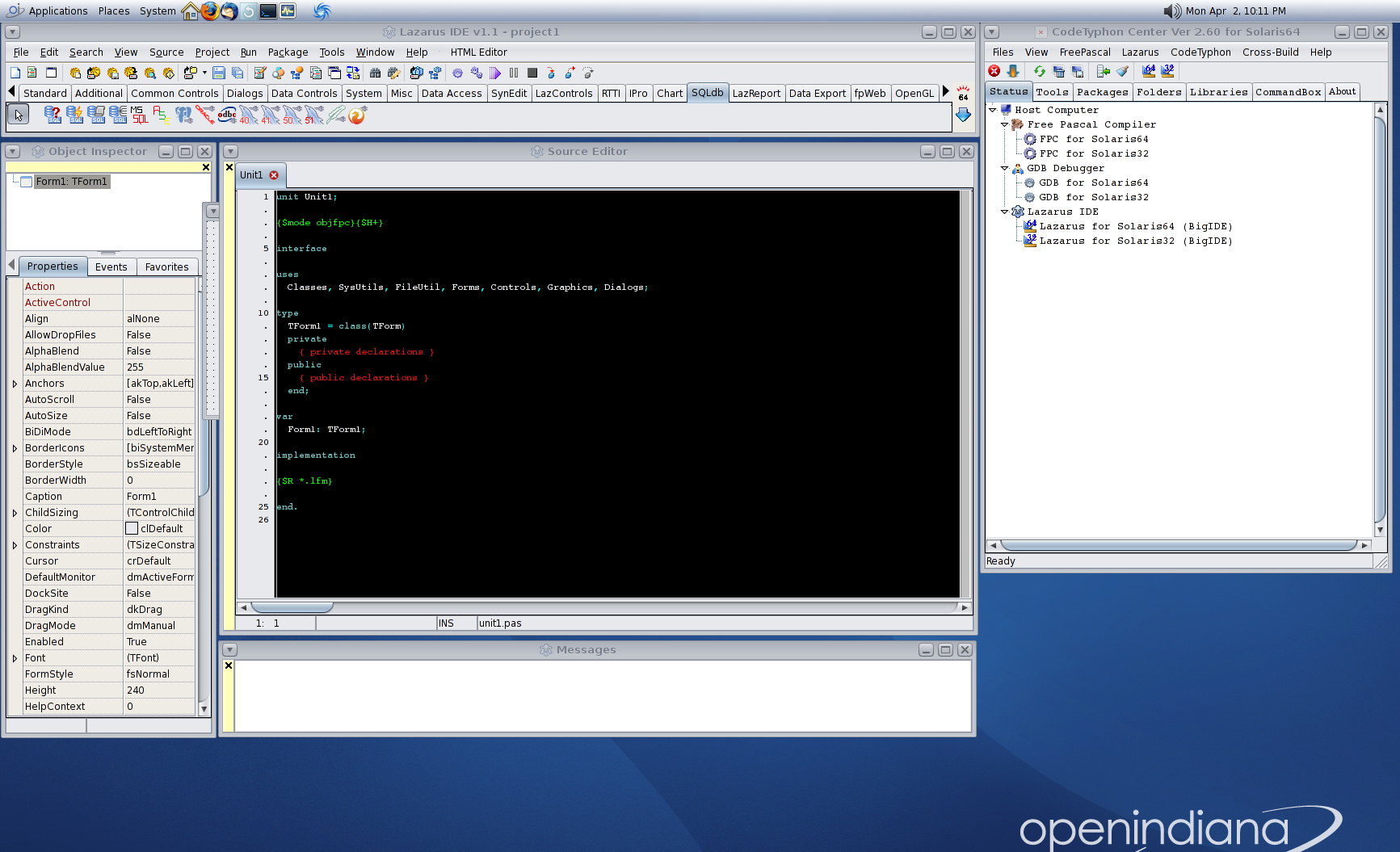Click the Run (play) icon in Lazarus toolbar
Screen dimensions: 1400x852
tap(495, 73)
